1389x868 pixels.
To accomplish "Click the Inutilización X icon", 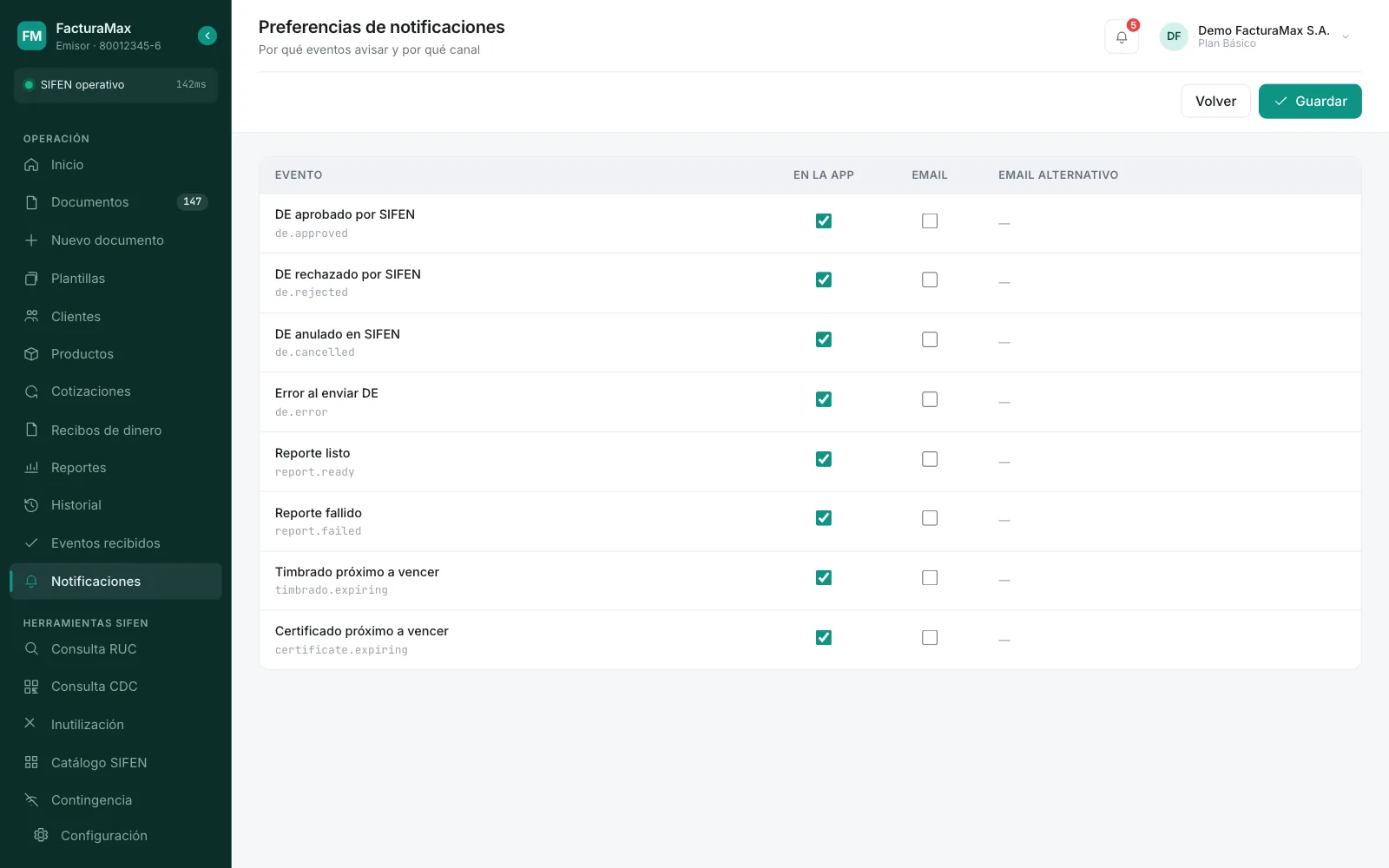I will coord(30,724).
